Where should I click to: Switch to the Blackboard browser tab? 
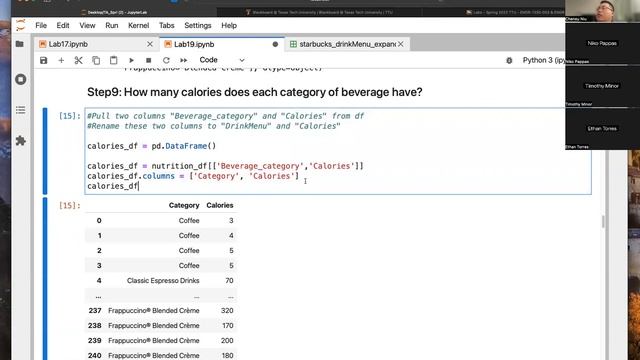pos(319,12)
